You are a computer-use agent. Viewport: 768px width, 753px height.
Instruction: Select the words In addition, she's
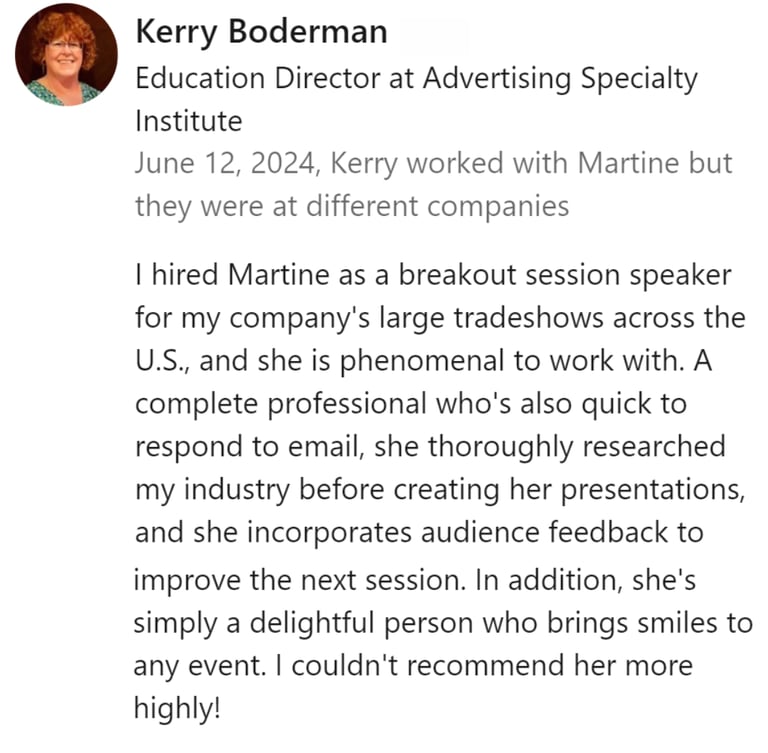(585, 580)
